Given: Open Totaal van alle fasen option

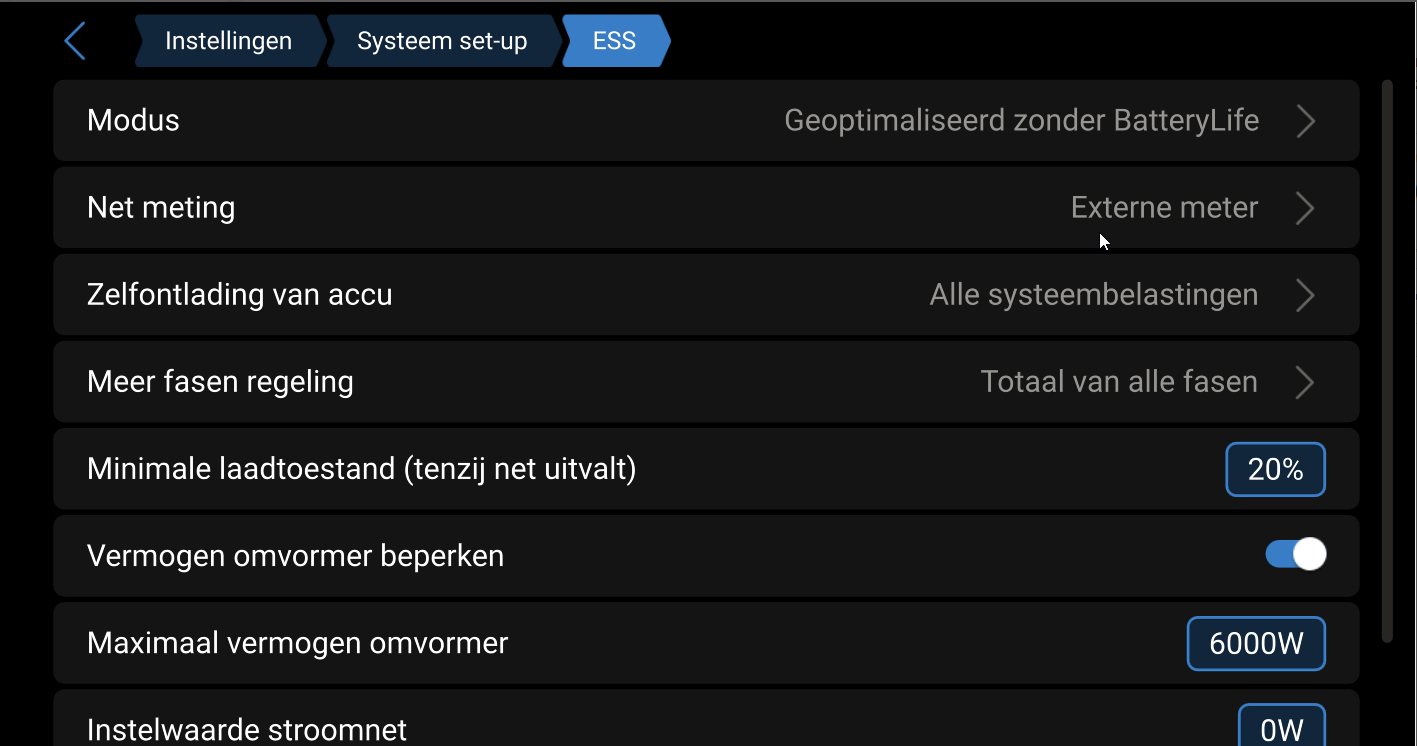Looking at the screenshot, I should (x=1118, y=382).
